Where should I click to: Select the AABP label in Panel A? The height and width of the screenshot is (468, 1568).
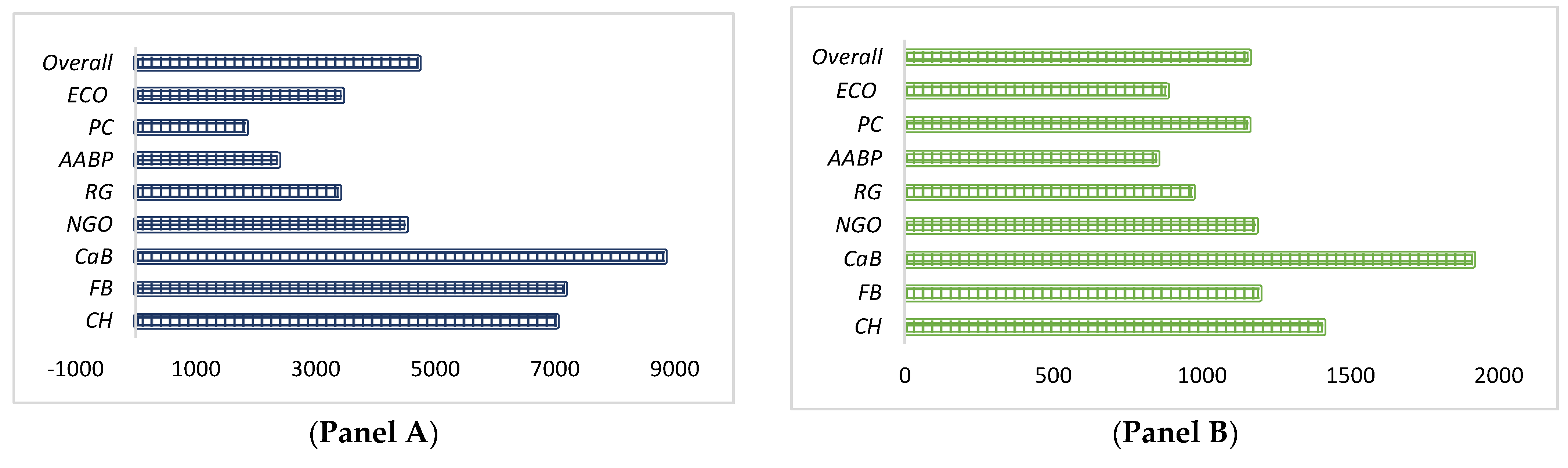coord(86,159)
